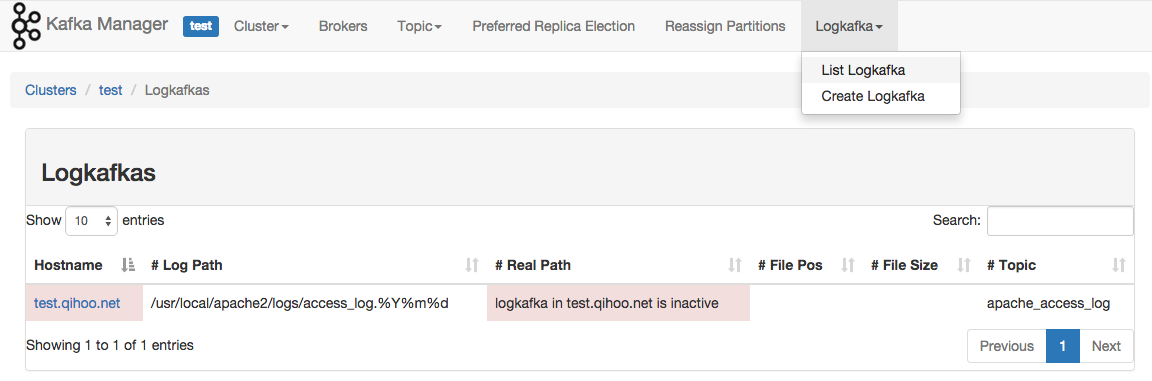Click the Clusters breadcrumb link
This screenshot has width=1152, height=381.
pyautogui.click(x=51, y=90)
